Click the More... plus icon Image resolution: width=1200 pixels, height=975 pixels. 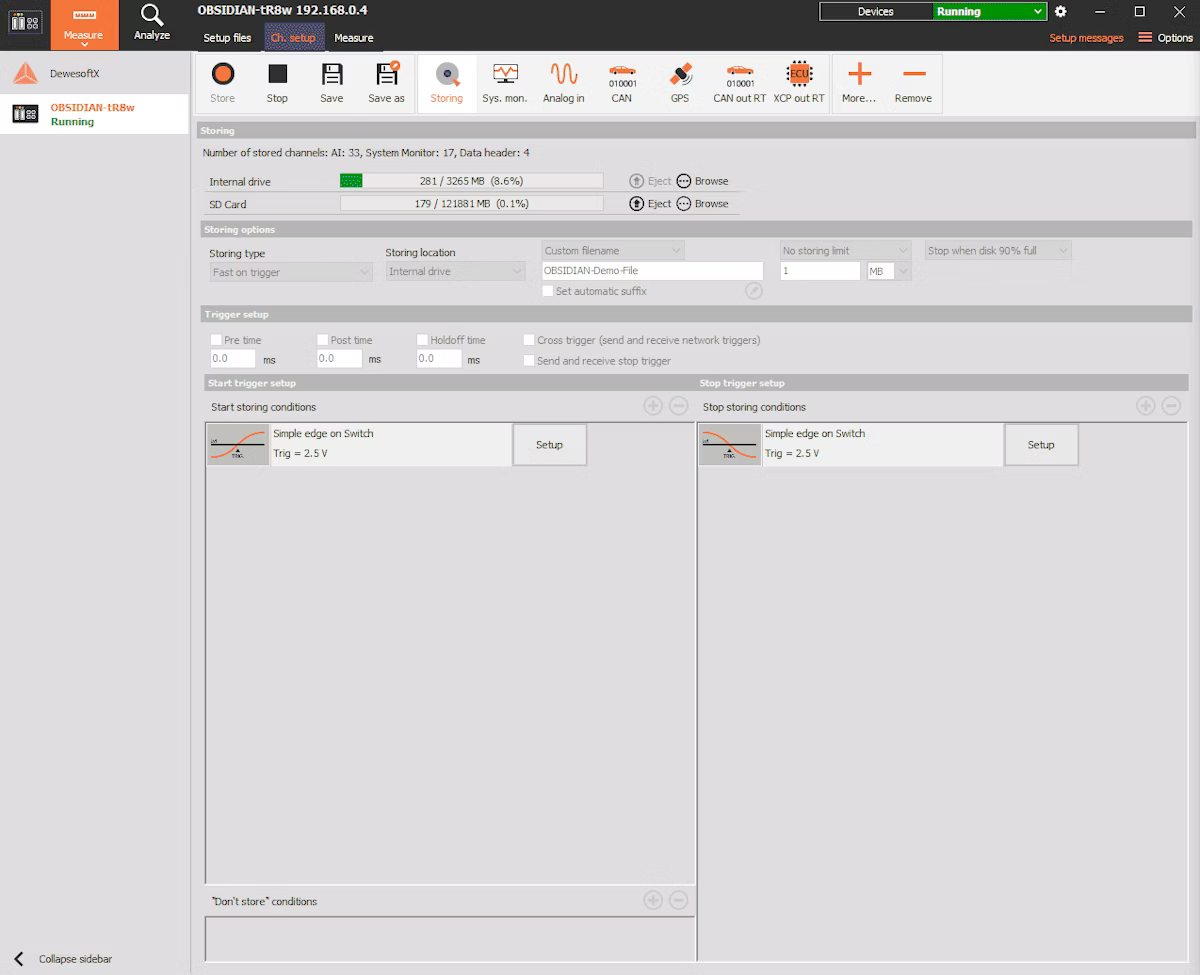859,74
